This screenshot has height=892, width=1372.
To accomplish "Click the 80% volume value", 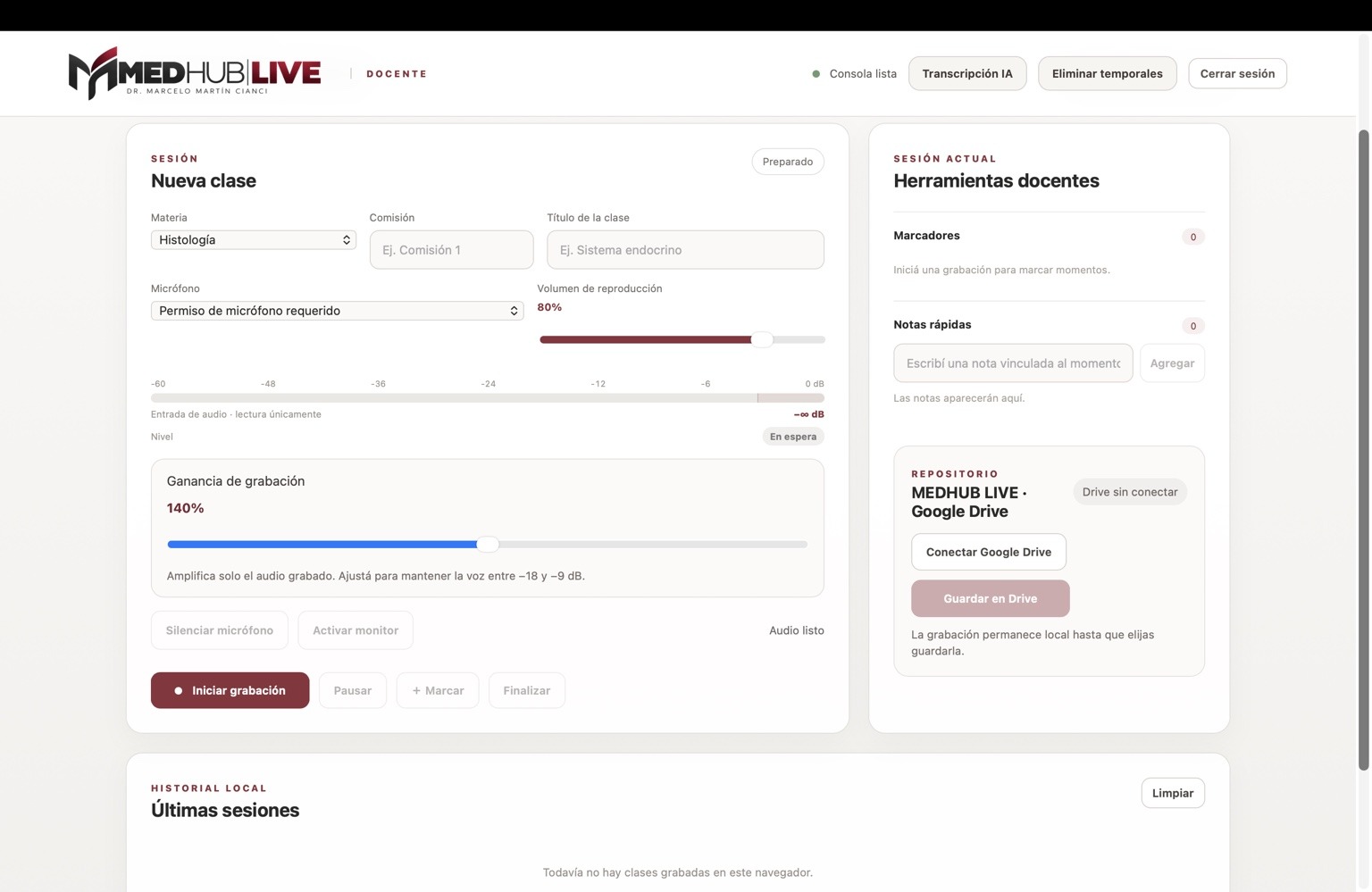I will (549, 307).
